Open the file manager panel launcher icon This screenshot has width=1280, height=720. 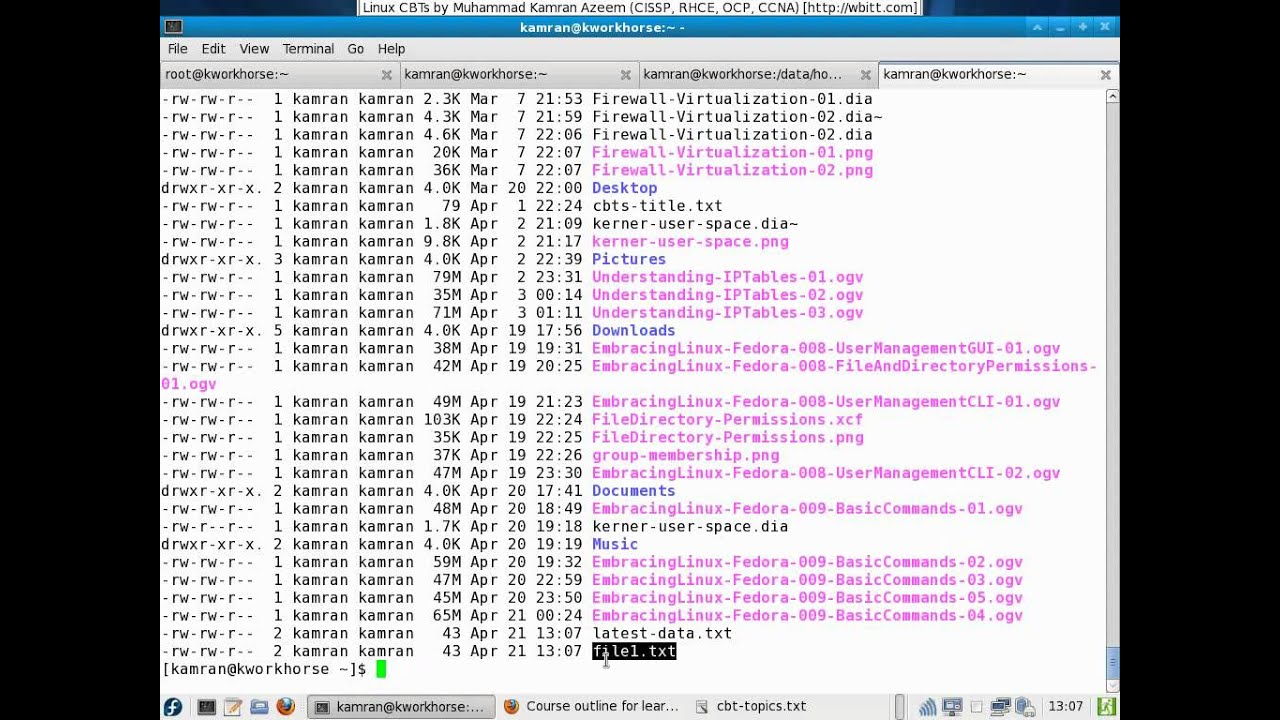(259, 707)
